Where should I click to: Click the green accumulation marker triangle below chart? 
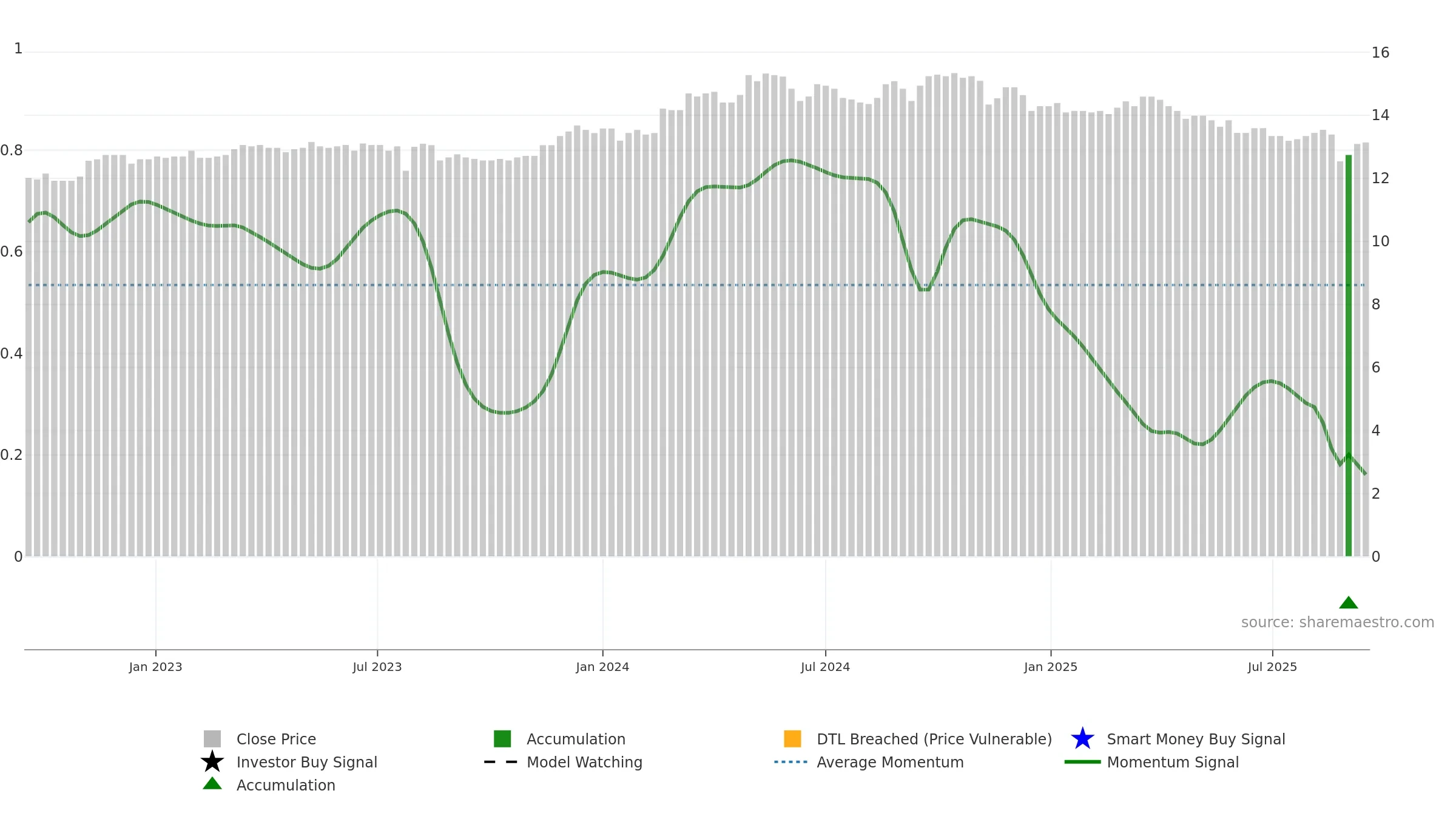tap(1349, 602)
